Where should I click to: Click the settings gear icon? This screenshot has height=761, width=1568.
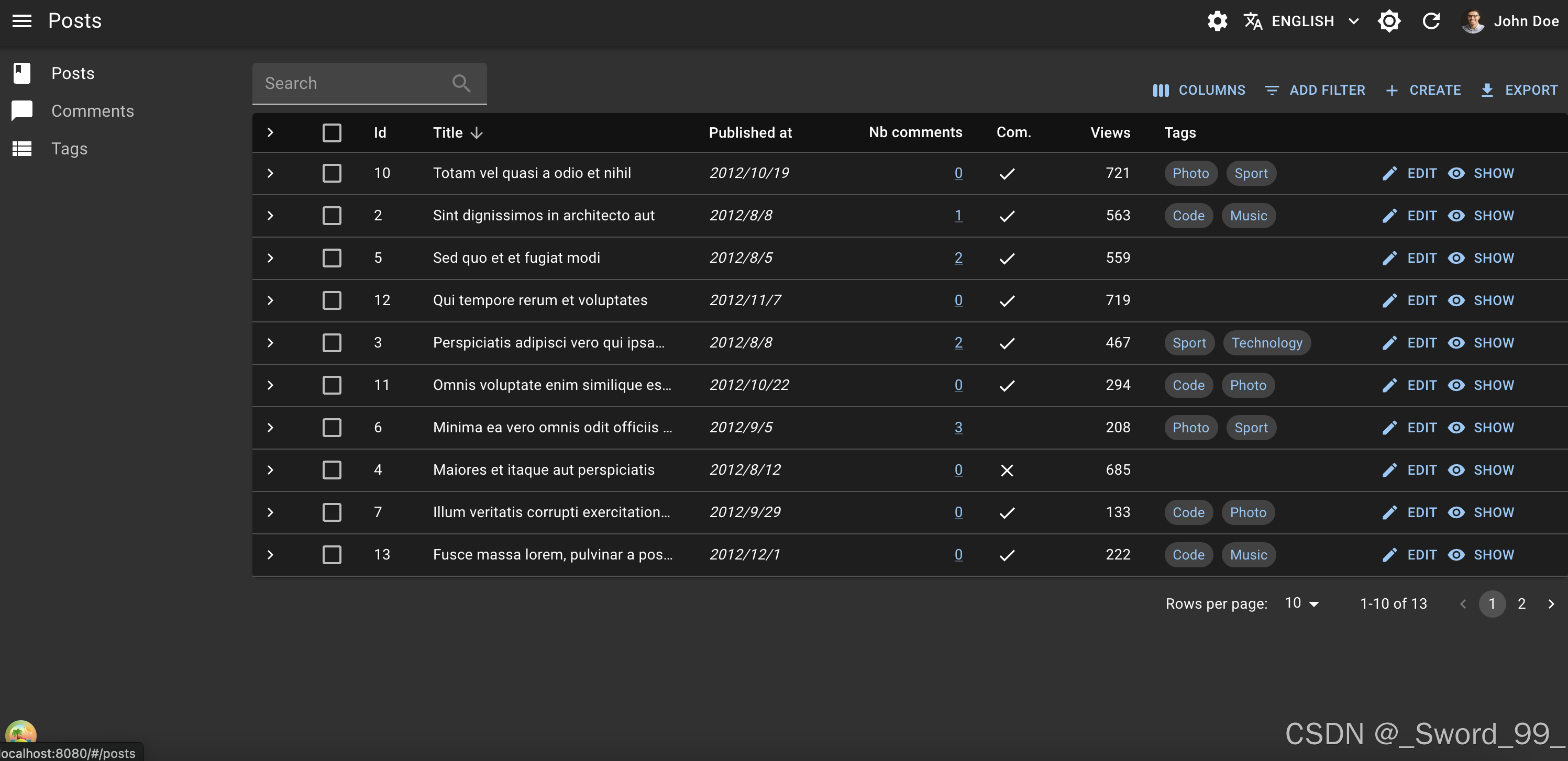point(1217,21)
